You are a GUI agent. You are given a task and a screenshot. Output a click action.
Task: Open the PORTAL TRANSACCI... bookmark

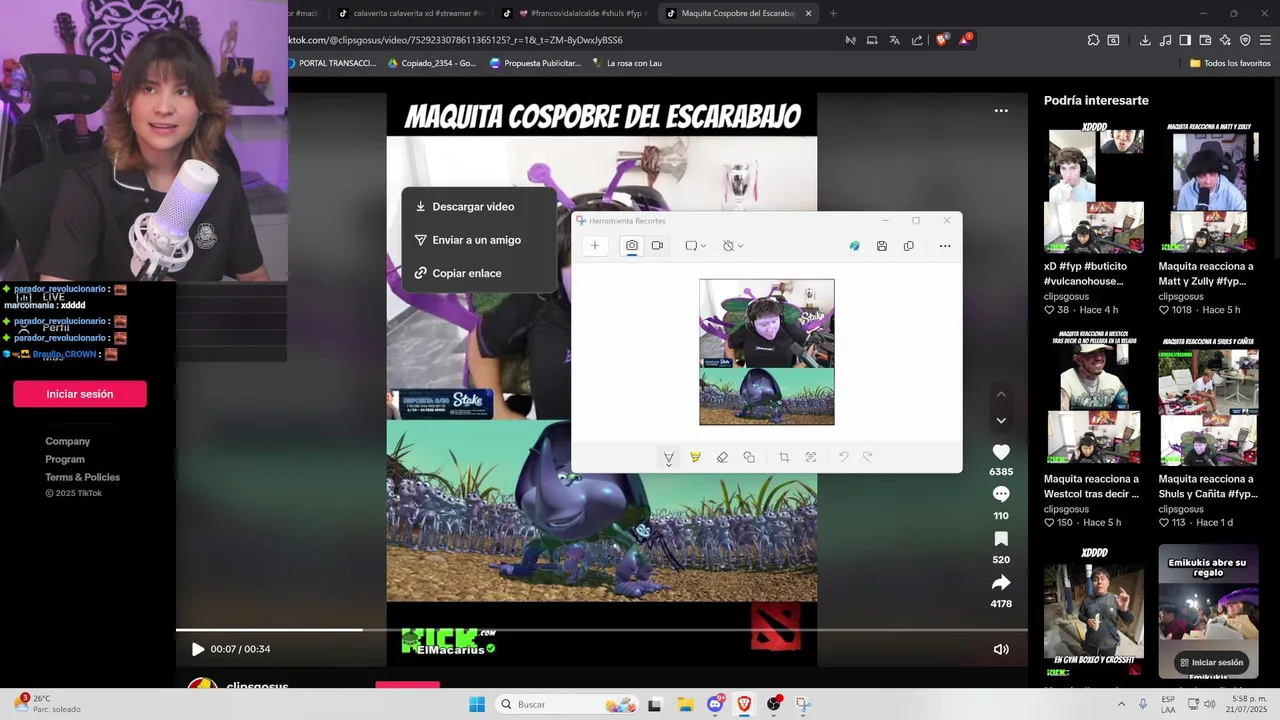(331, 63)
